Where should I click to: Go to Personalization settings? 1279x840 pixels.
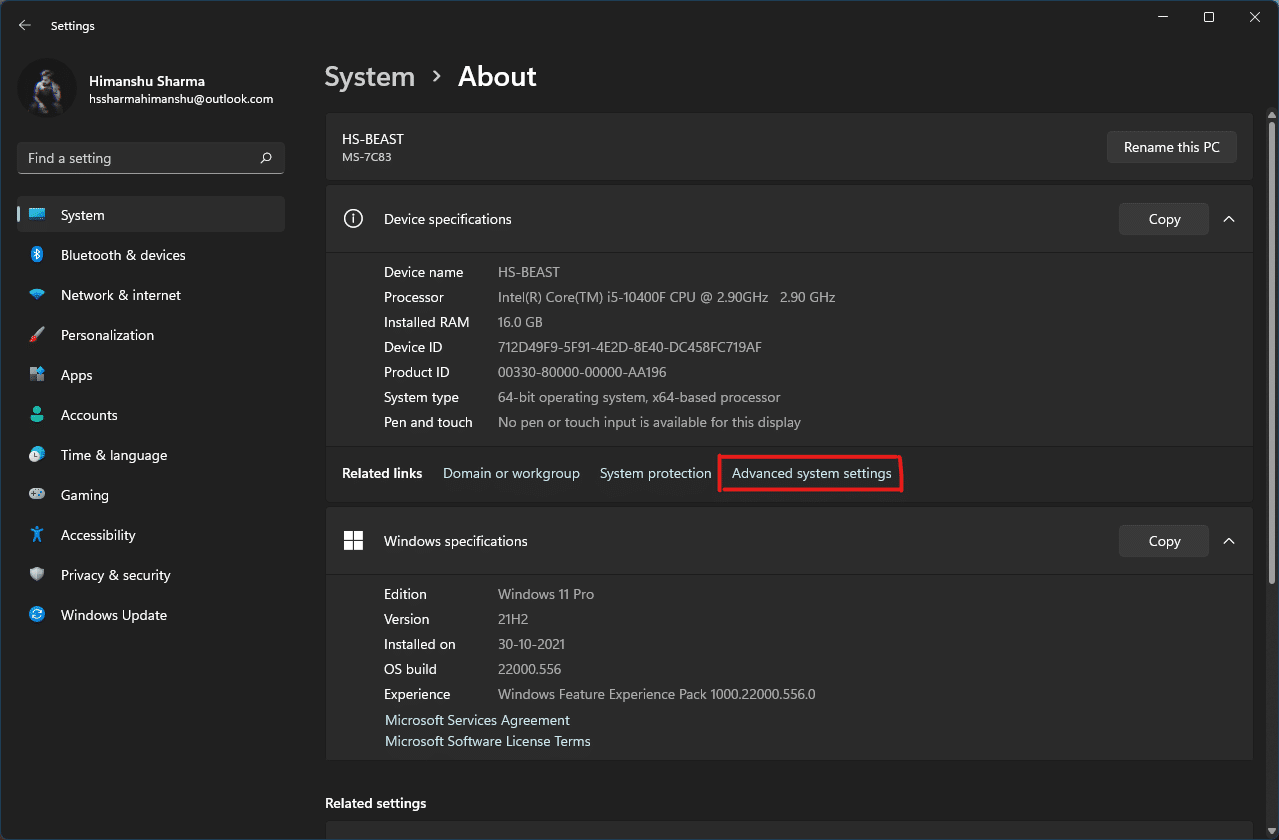tap(151, 335)
